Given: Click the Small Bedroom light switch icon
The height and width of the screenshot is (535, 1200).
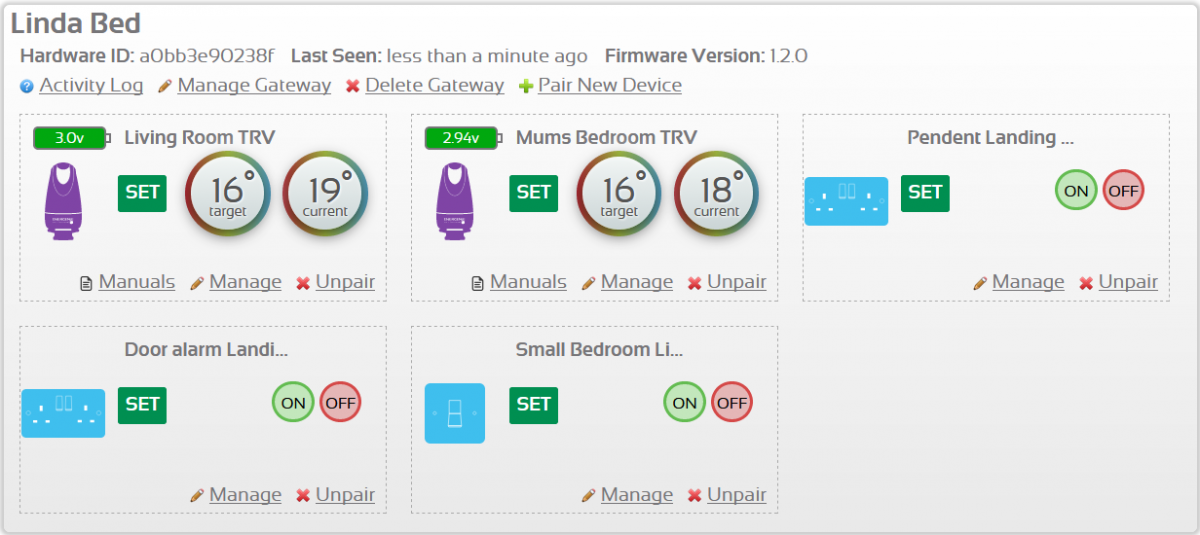Looking at the screenshot, I should [x=455, y=413].
